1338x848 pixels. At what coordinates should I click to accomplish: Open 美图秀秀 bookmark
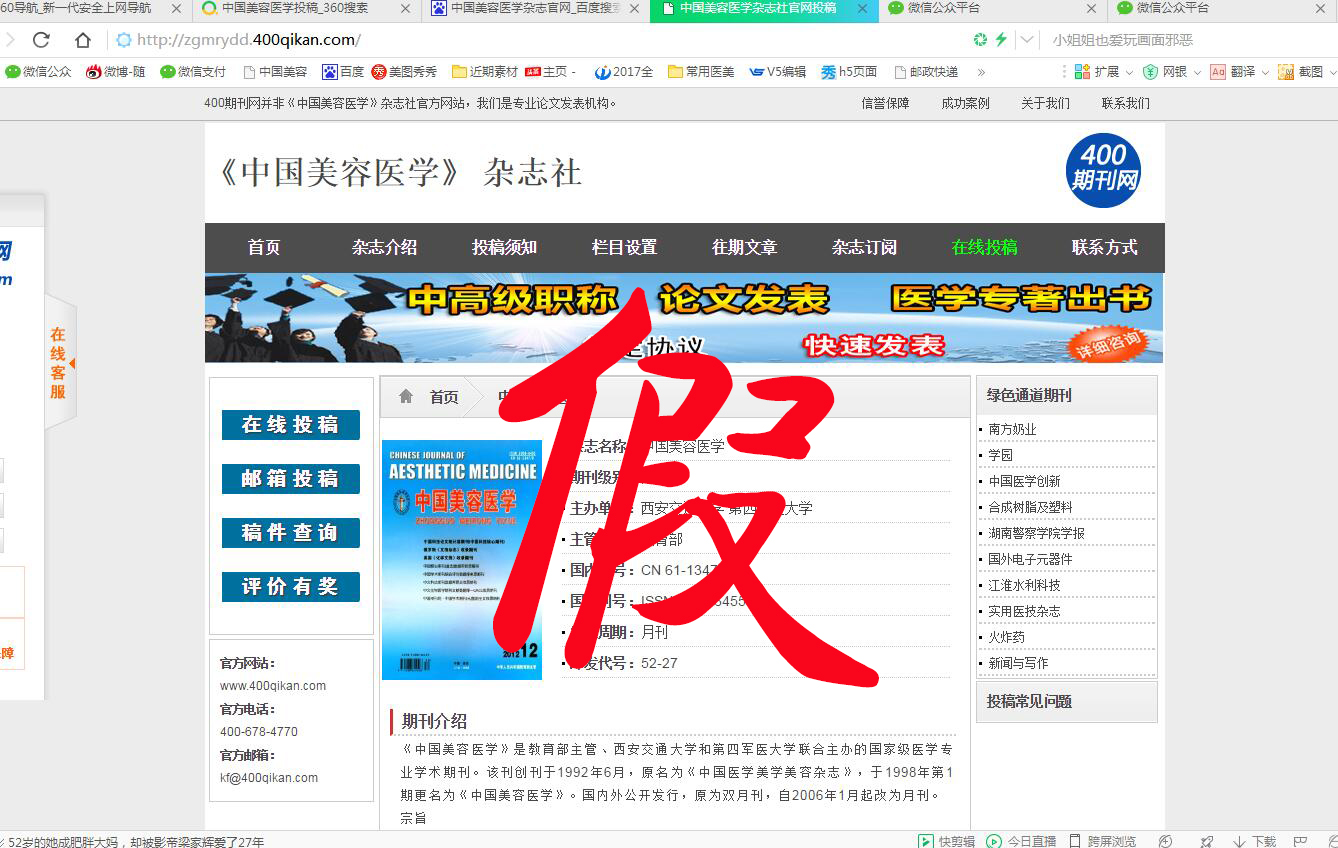tap(404, 72)
